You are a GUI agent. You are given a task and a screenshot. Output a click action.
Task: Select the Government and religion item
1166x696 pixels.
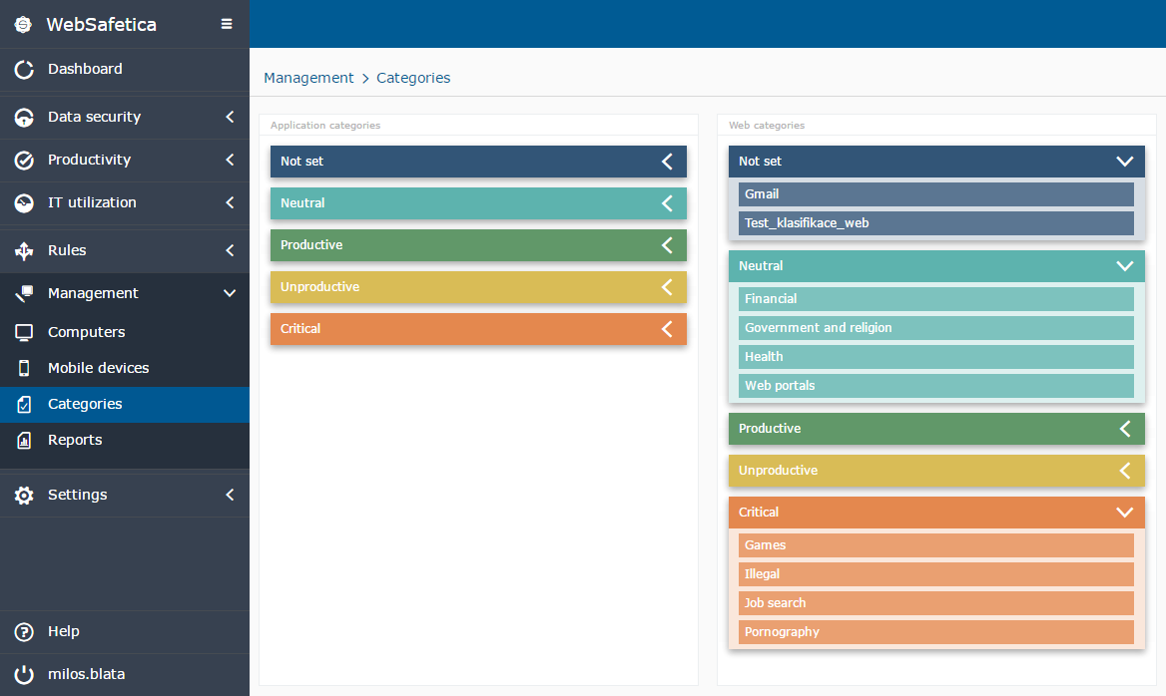click(936, 328)
